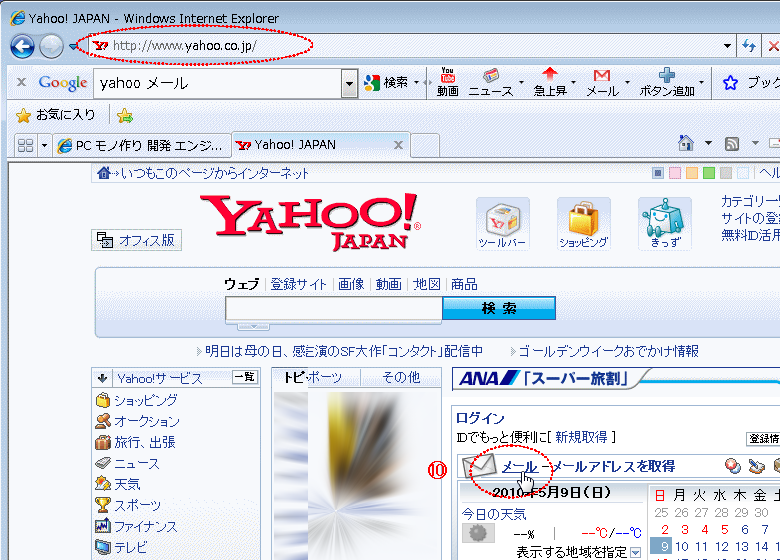
Task: Click the browser Back button
Action: coord(22,46)
